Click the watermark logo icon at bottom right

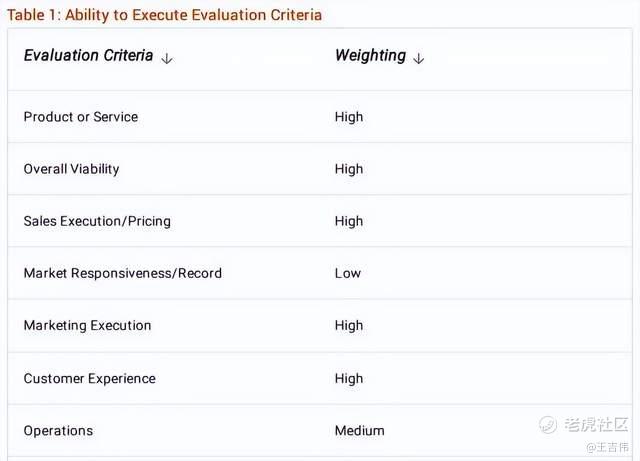coord(547,425)
